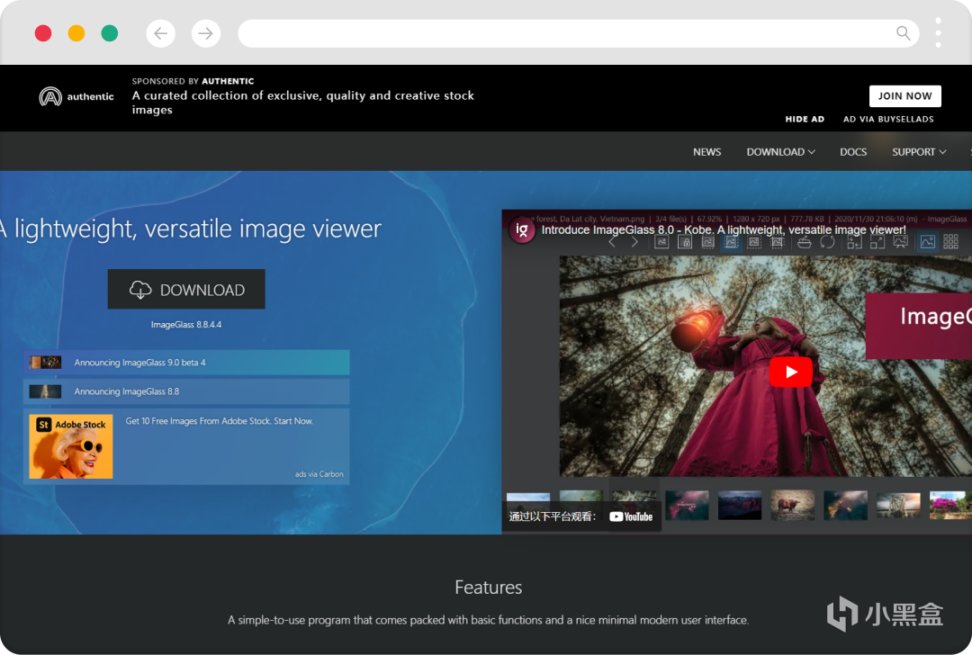
Task: Click the Adobe Stock ad image
Action: [x=71, y=446]
